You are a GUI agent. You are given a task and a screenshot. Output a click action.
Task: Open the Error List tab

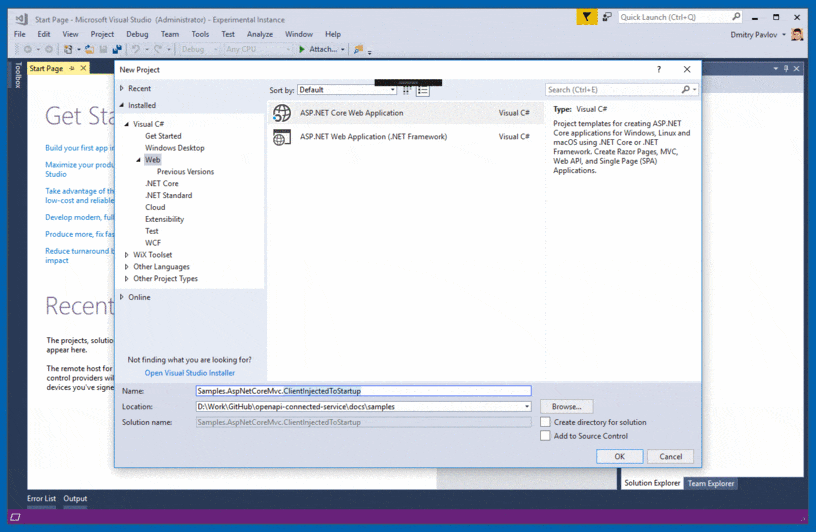42,499
